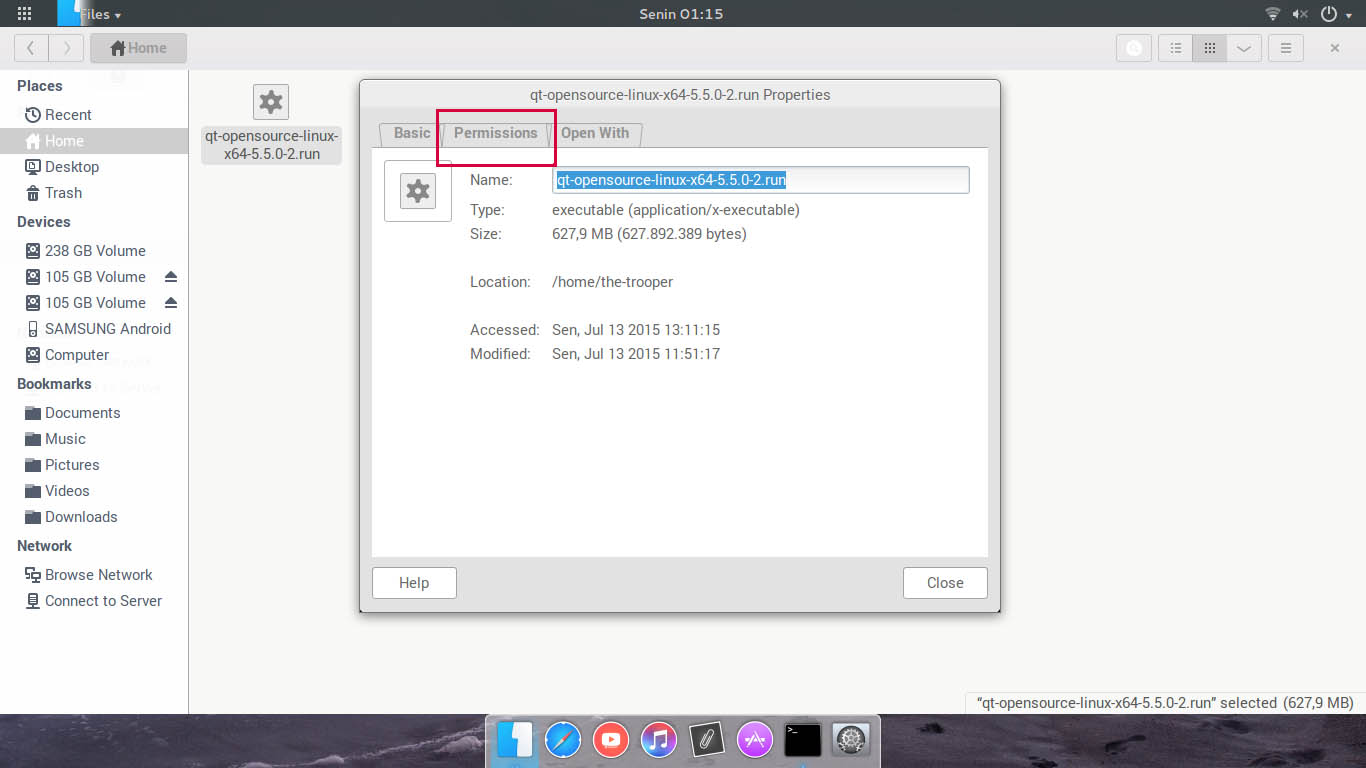The height and width of the screenshot is (768, 1366).
Task: Open the hamburger menu in Files toolbar
Action: coord(1285,48)
